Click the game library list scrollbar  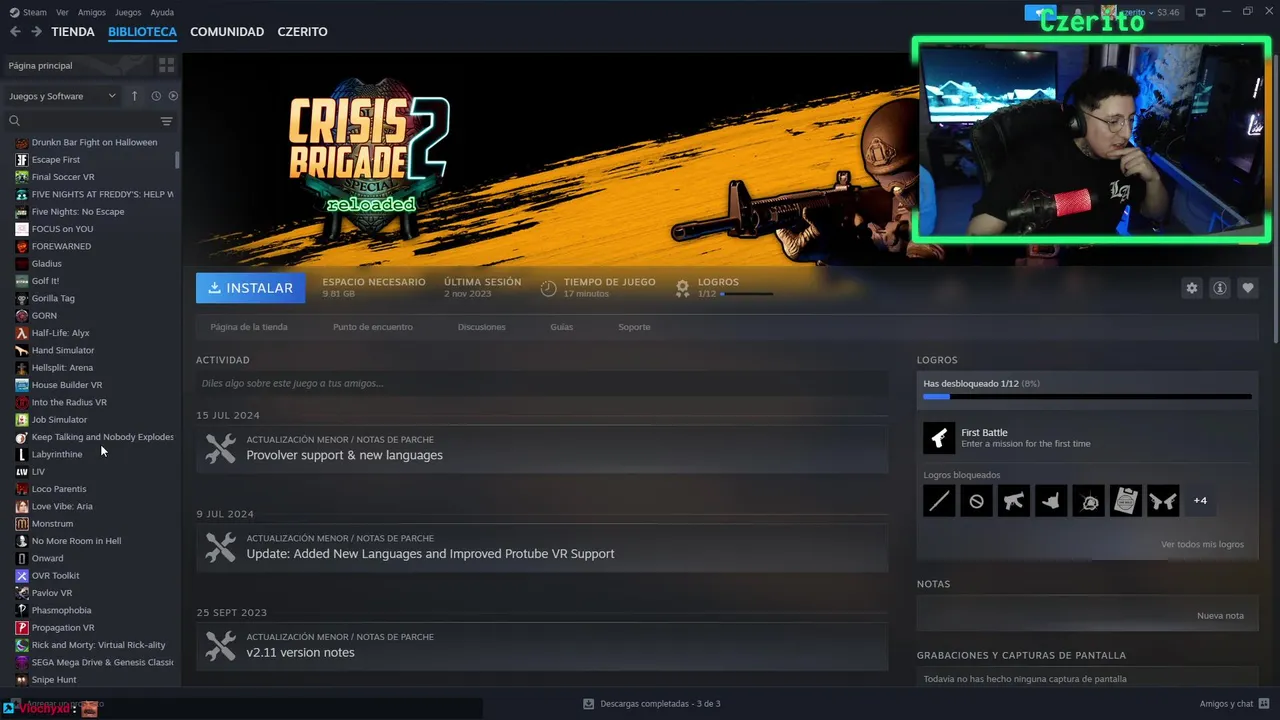click(178, 159)
